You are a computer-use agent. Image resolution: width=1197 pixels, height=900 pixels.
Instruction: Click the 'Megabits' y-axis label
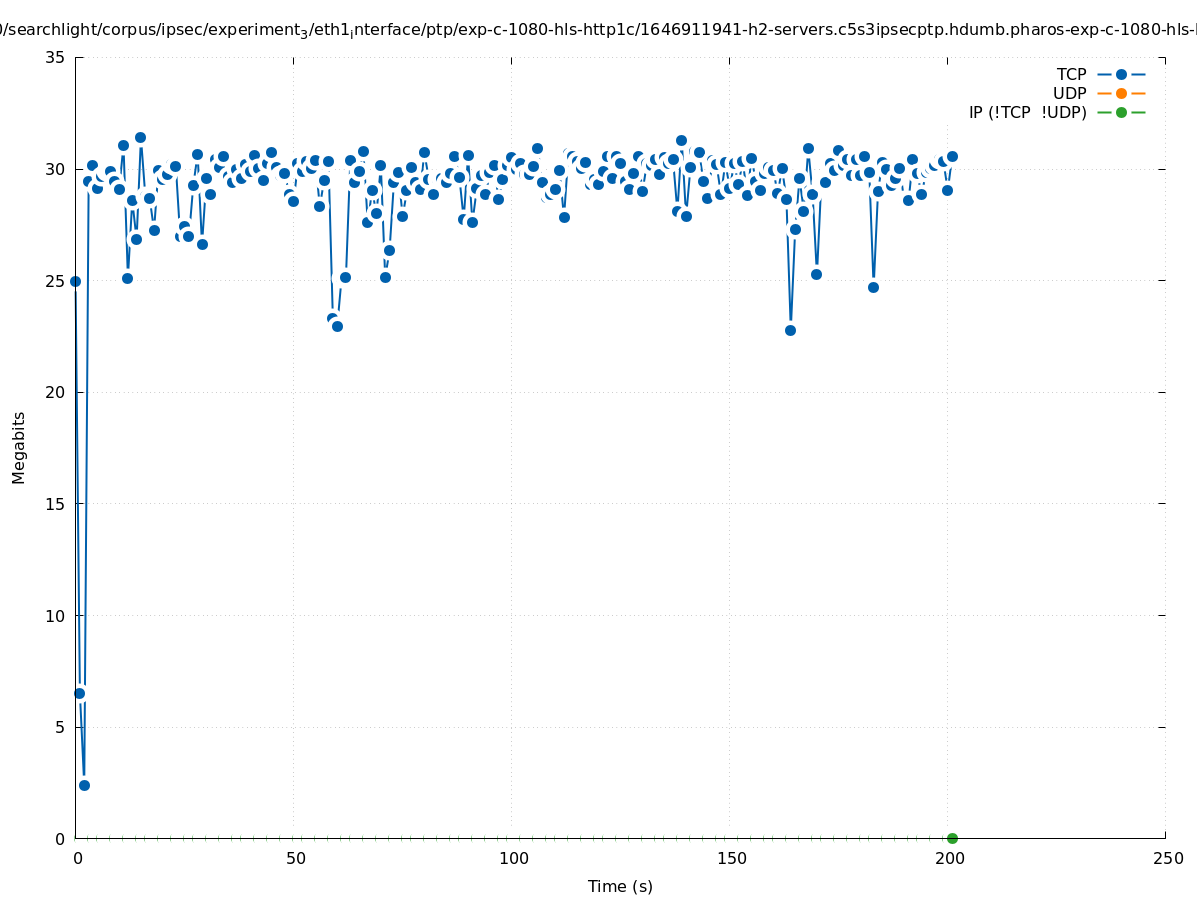(x=19, y=447)
